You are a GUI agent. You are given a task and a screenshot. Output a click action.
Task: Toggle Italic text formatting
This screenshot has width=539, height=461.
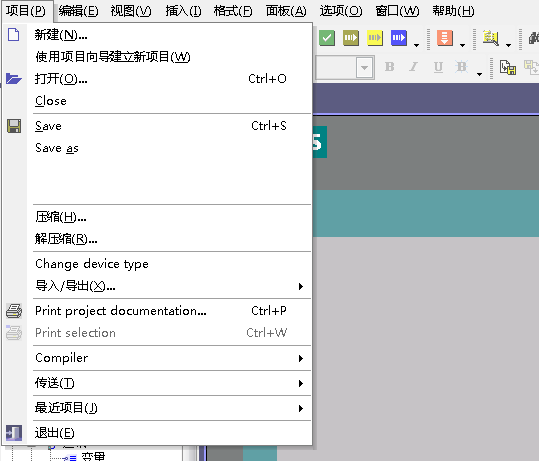tap(414, 67)
